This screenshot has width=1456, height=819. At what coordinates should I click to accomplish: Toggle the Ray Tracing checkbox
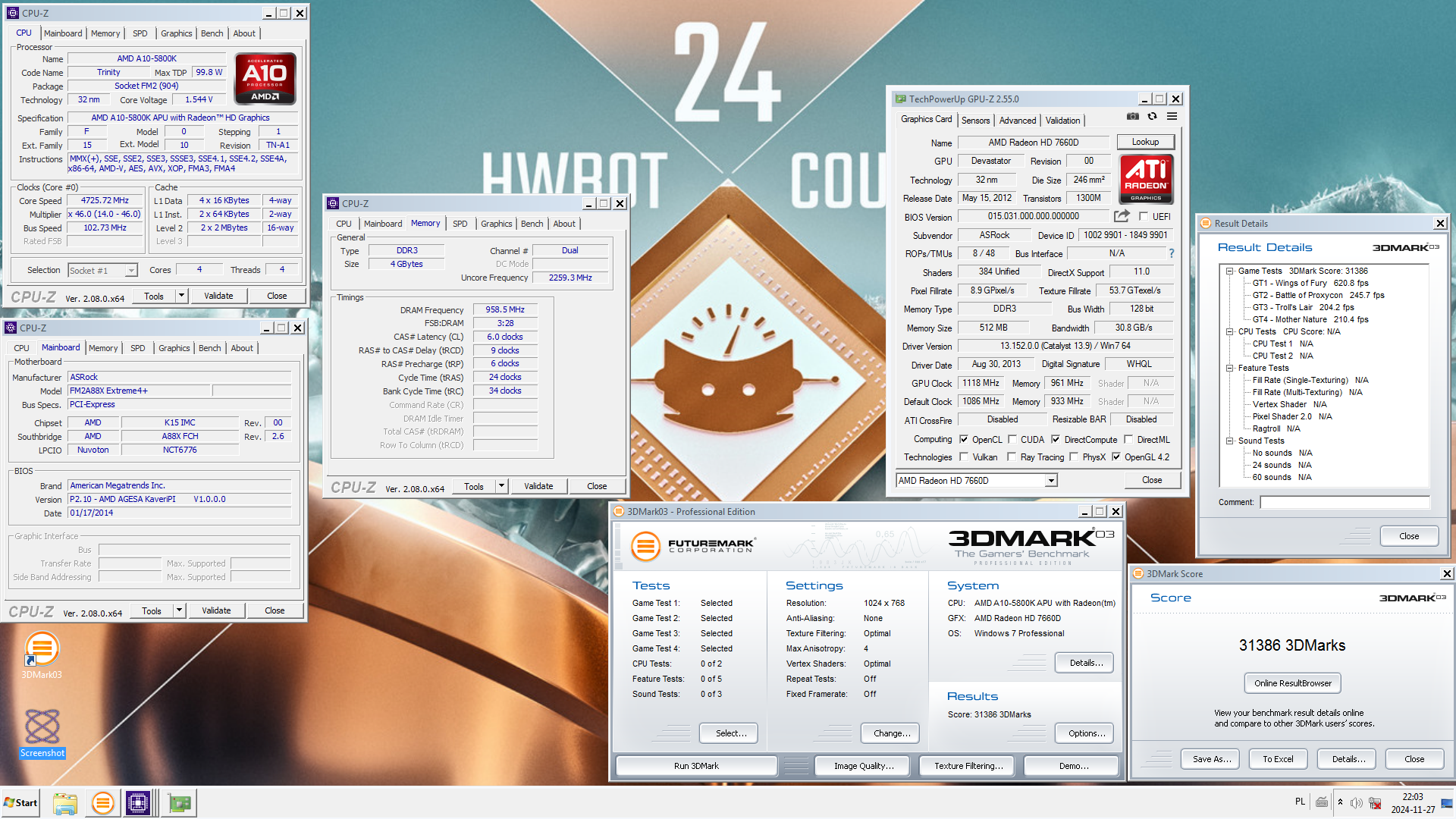tap(1012, 457)
